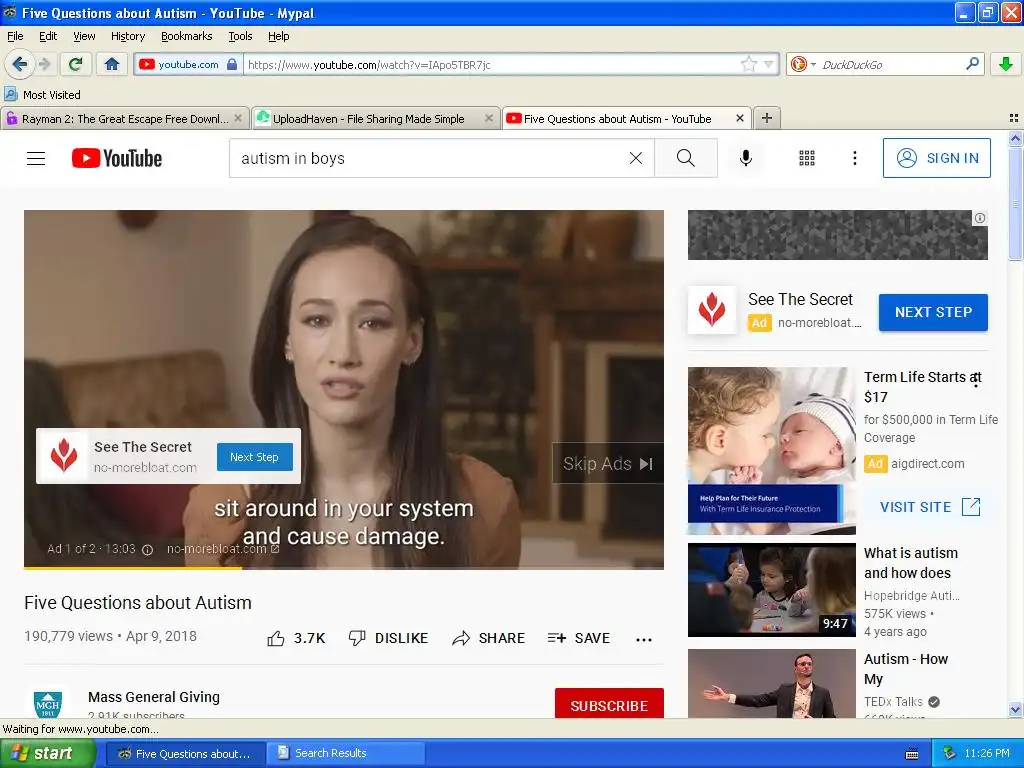Open the address bar history dropdown arrow
1024x768 pixels.
(769, 64)
